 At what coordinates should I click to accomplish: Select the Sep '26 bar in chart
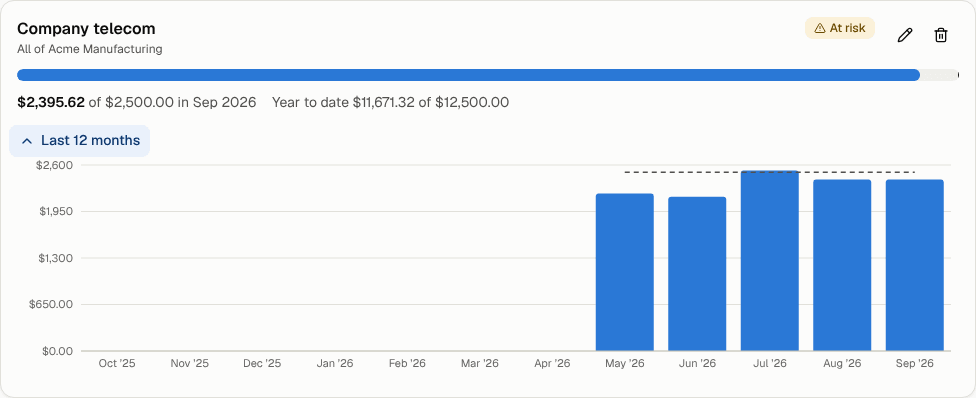coord(914,265)
